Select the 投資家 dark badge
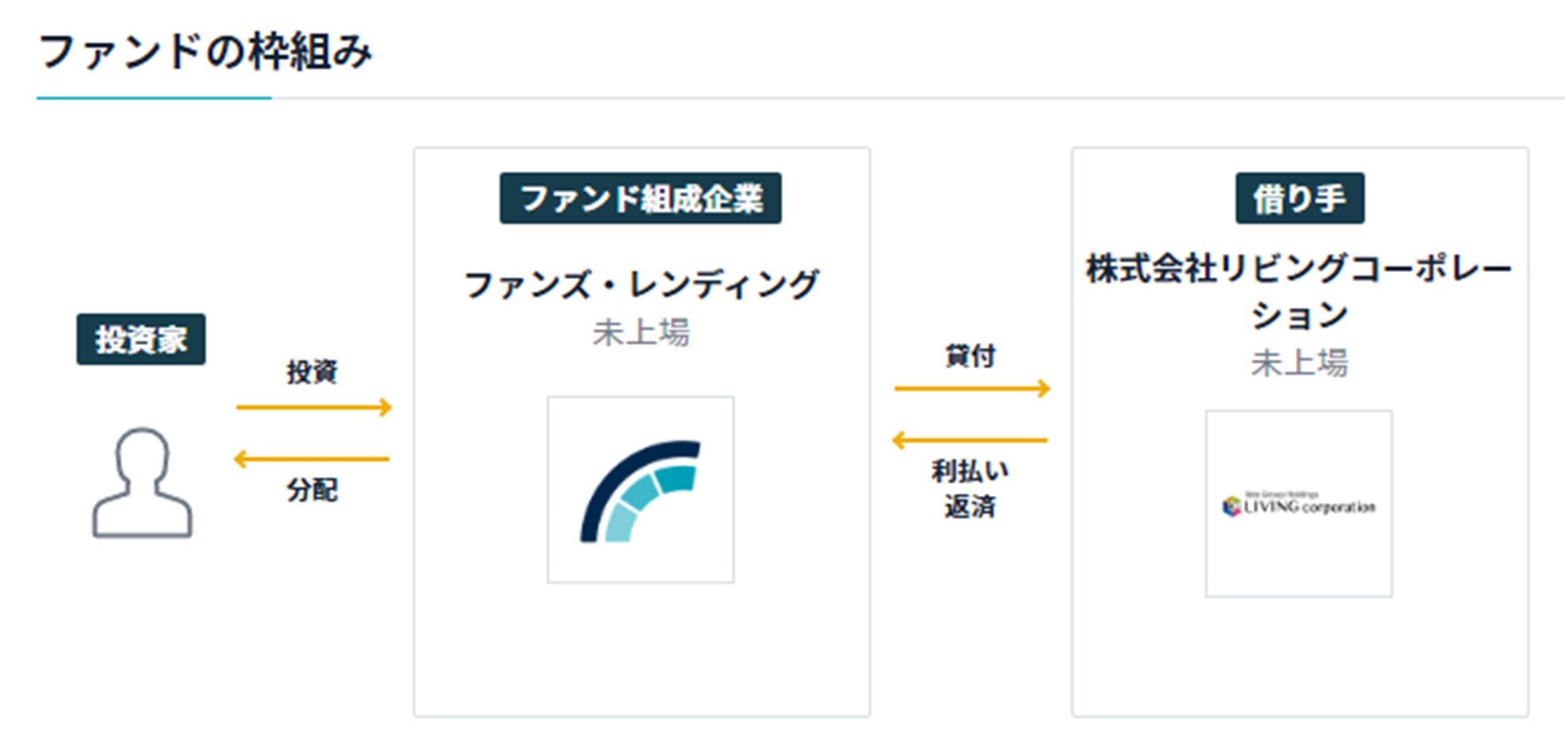1568x741 pixels. tap(141, 340)
